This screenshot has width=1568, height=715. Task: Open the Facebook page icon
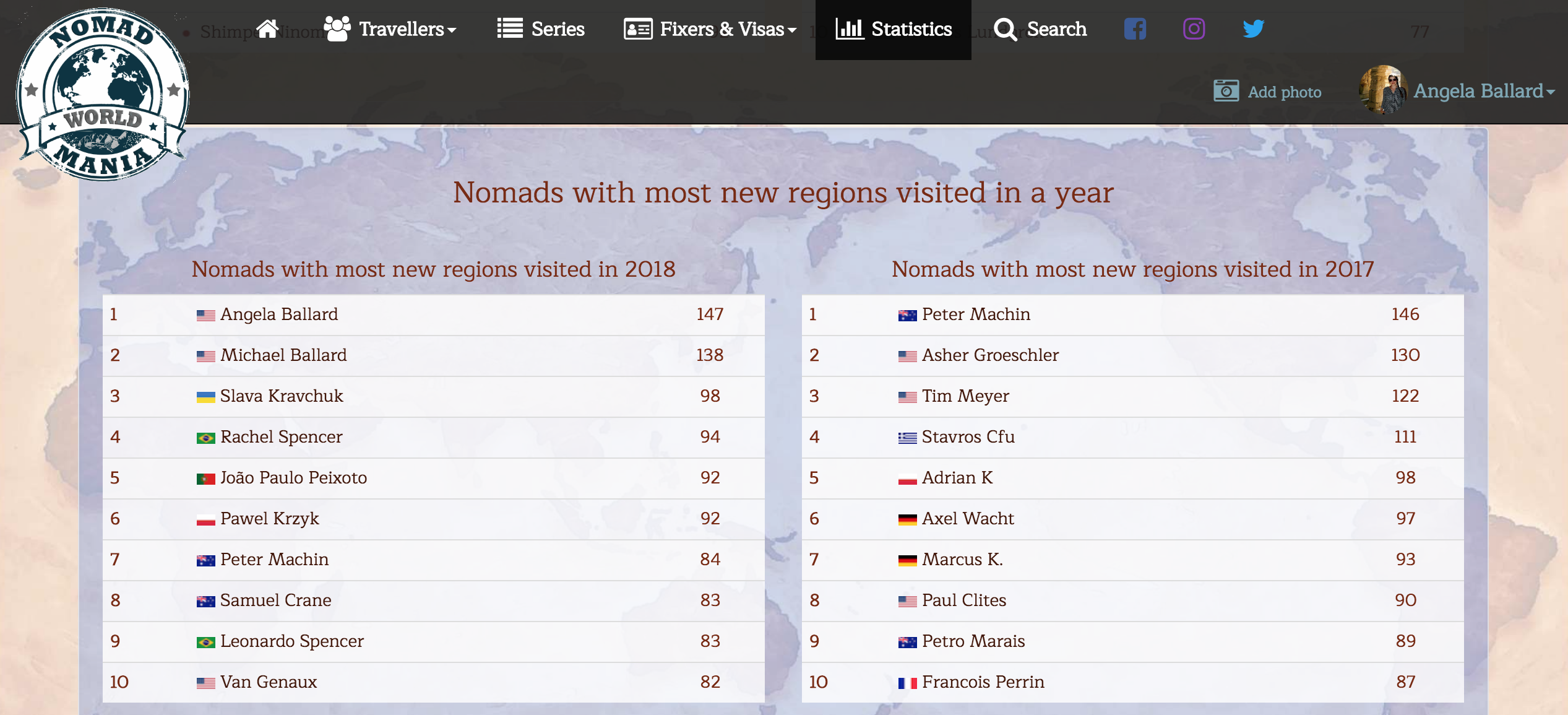[1135, 29]
